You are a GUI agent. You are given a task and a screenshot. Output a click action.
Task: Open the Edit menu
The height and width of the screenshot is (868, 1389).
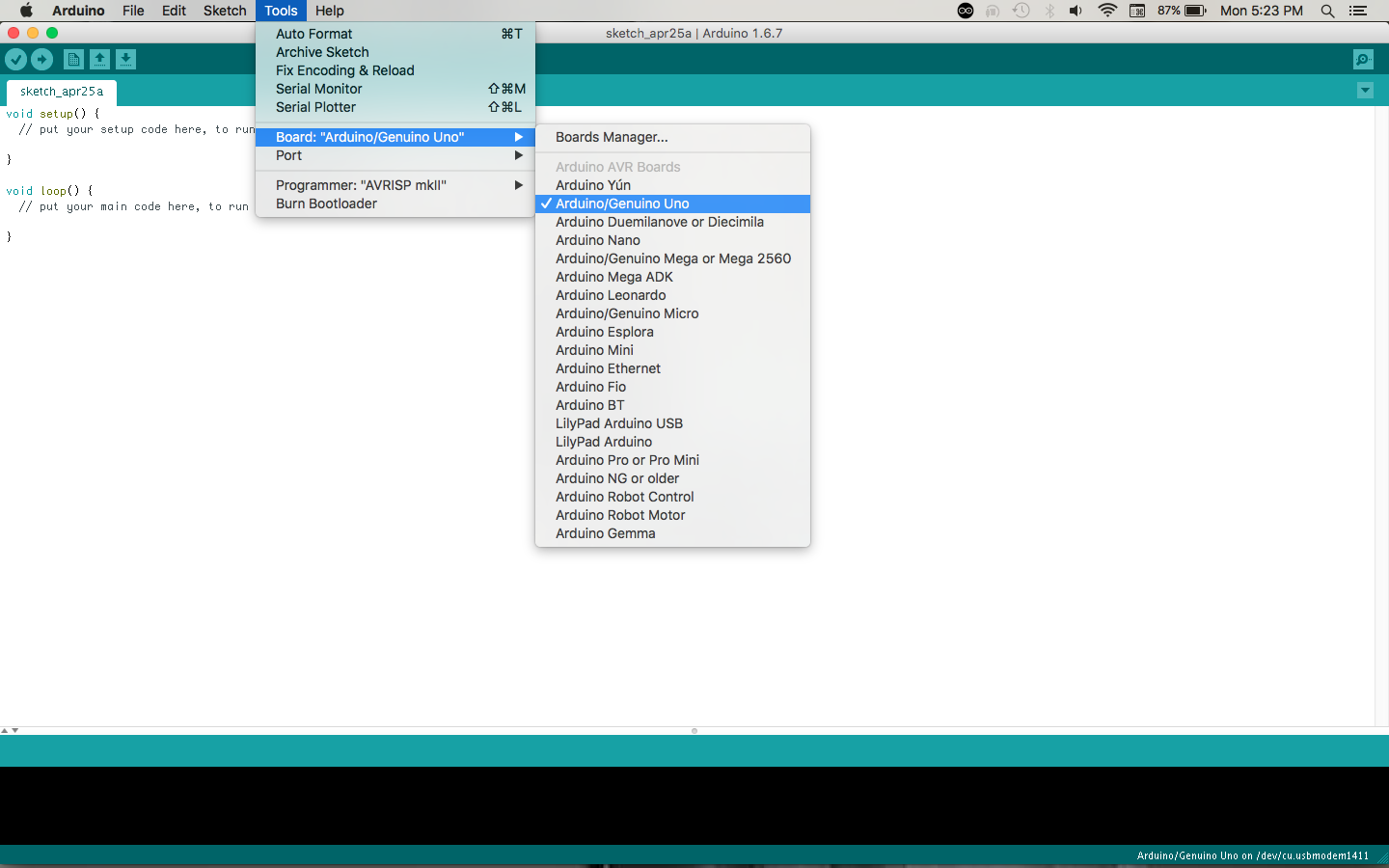coord(174,11)
